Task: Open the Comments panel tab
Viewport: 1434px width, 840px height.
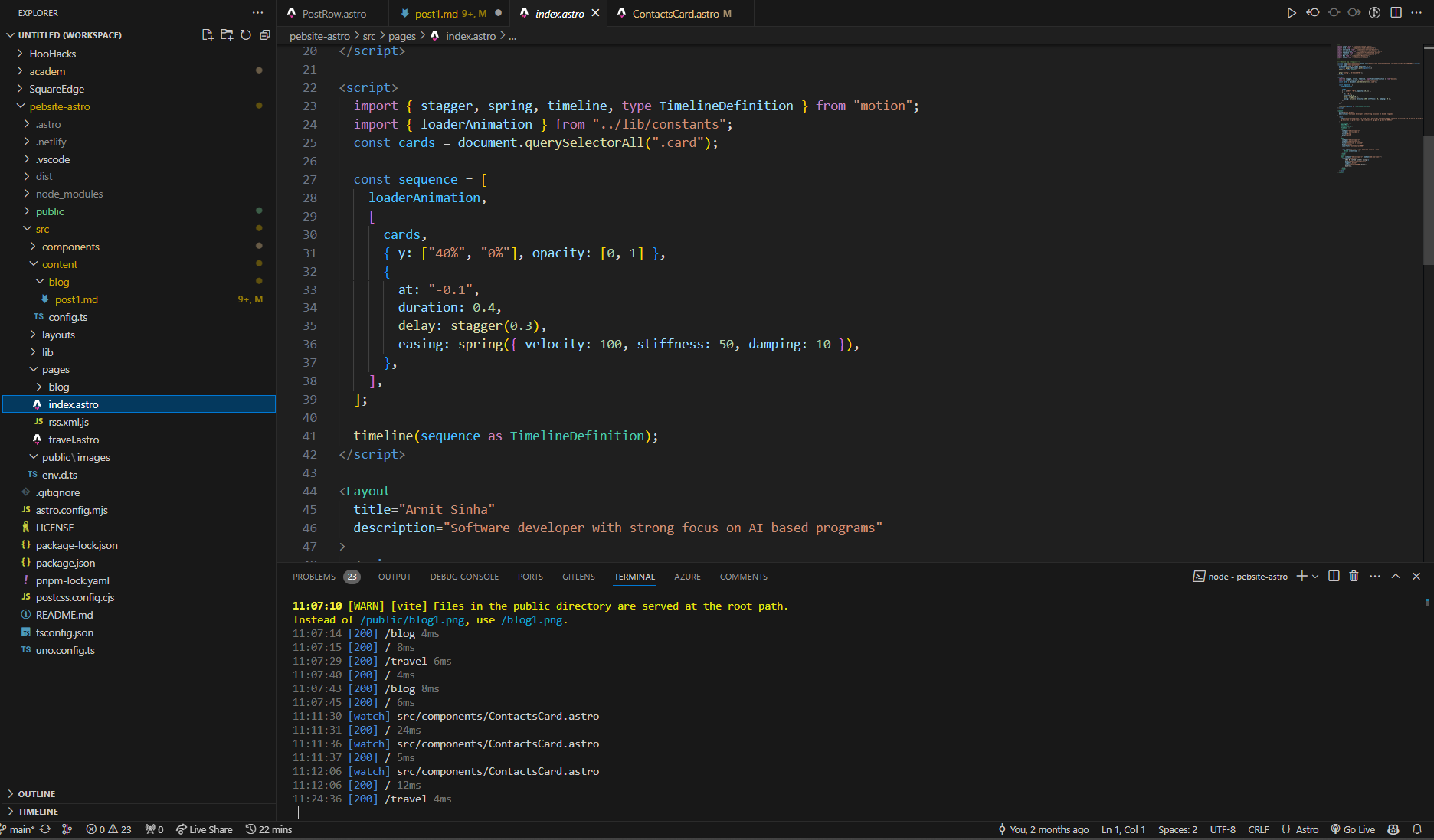Action: click(x=743, y=577)
